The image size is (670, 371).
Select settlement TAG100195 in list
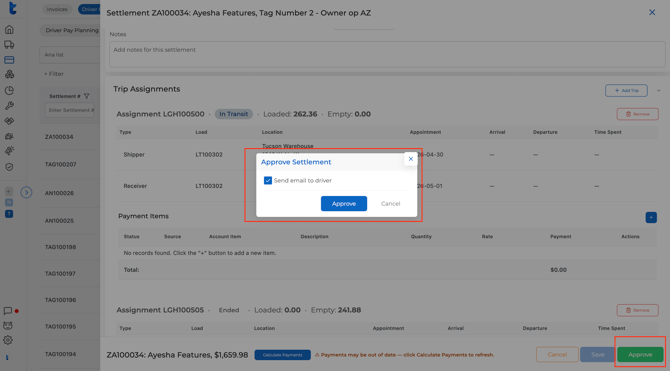point(61,327)
